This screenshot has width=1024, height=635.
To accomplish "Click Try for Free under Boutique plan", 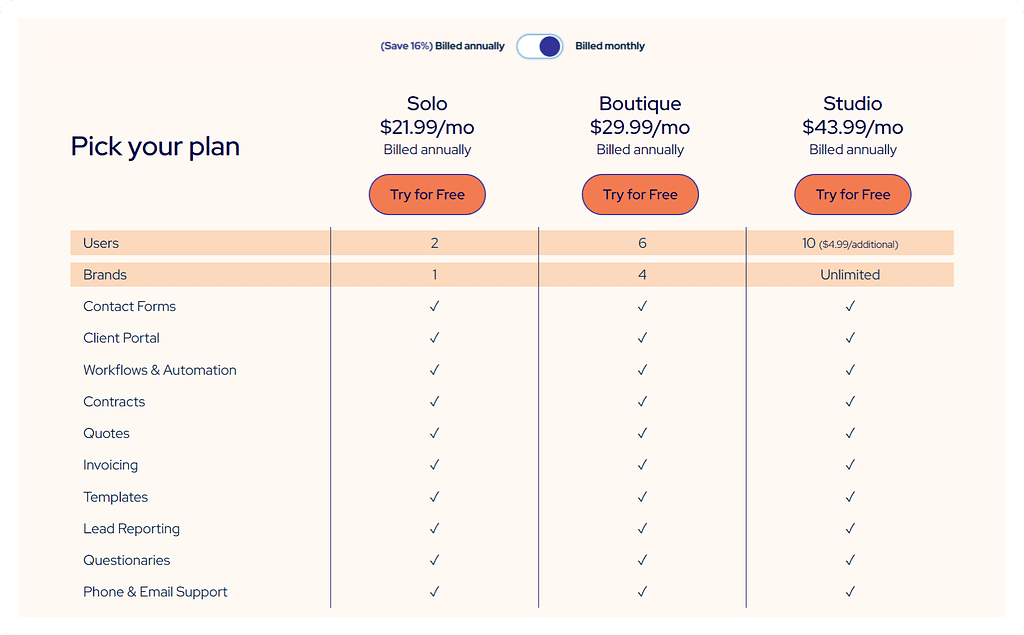I will click(x=640, y=195).
